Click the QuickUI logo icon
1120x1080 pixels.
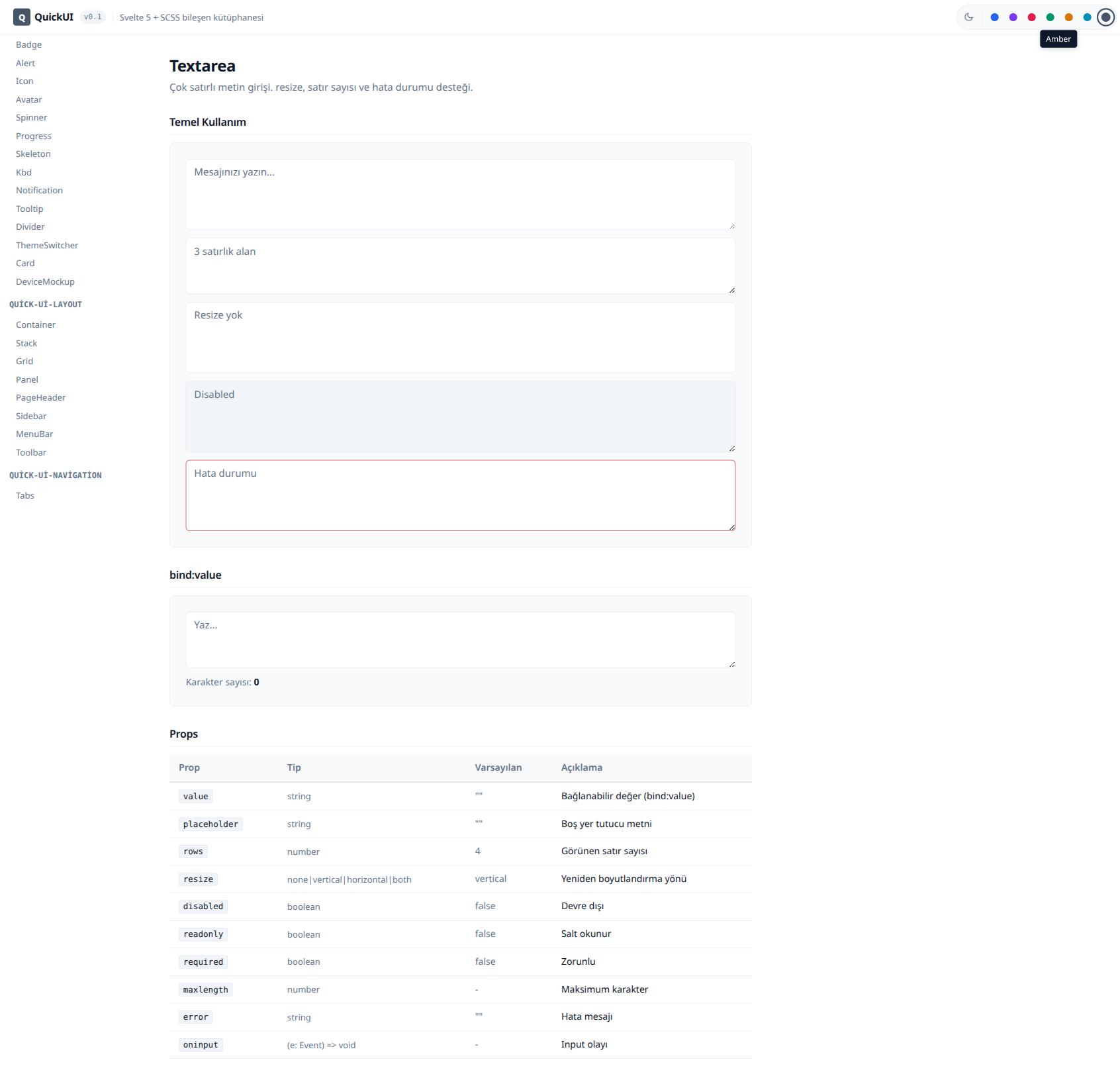[22, 17]
